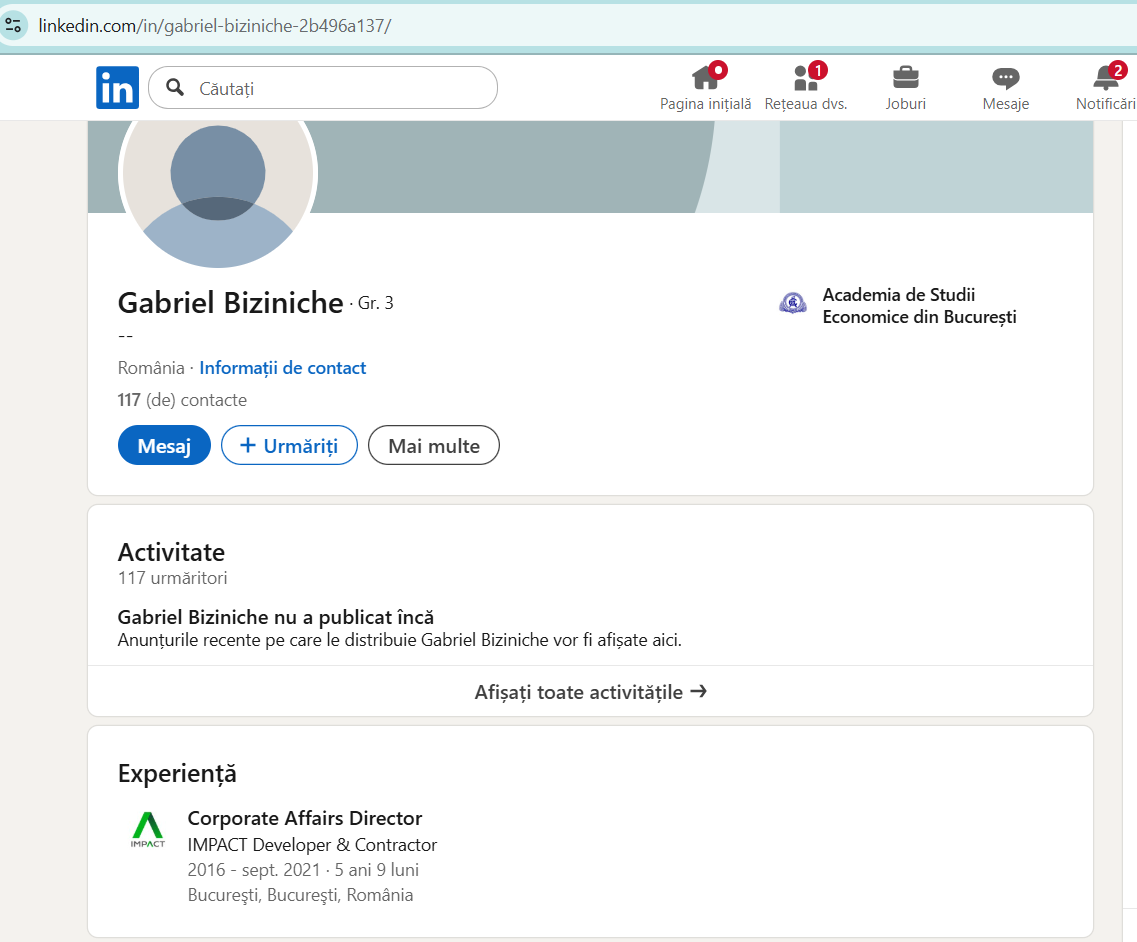Open the LinkedIn home icon Pagina inițială
This screenshot has height=942, width=1137.
(704, 78)
